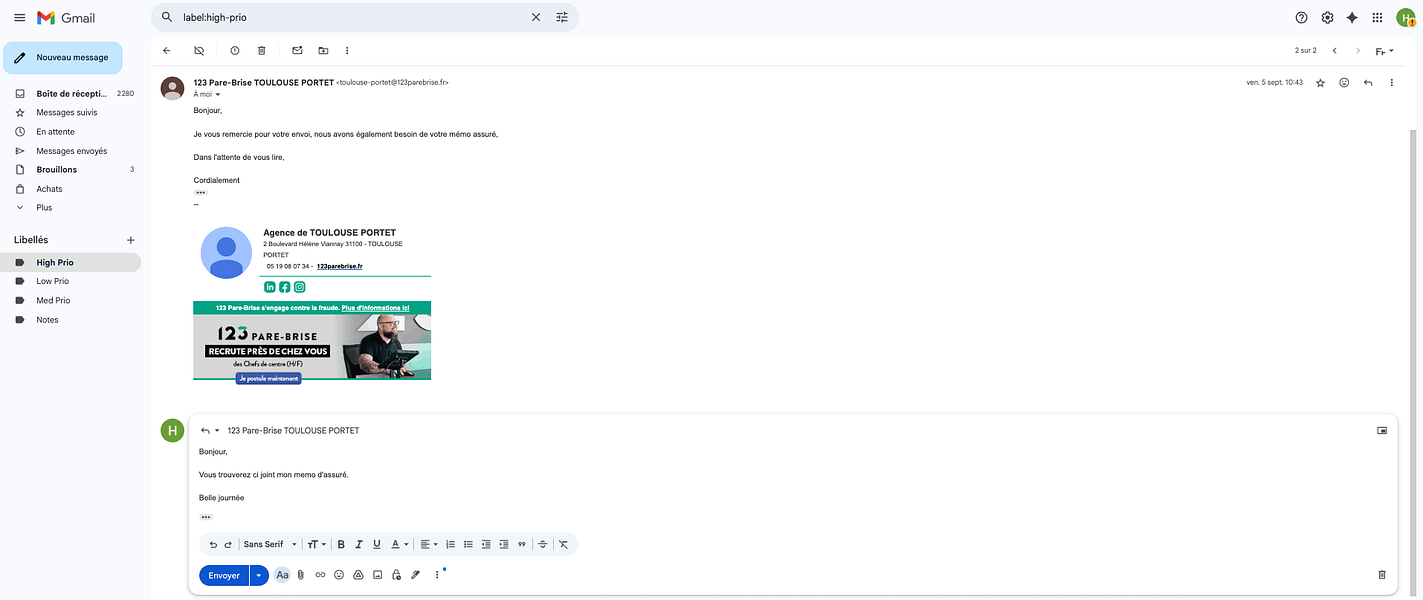Toggle formatting options Aa button
The image size is (1423, 600).
[x=282, y=575]
